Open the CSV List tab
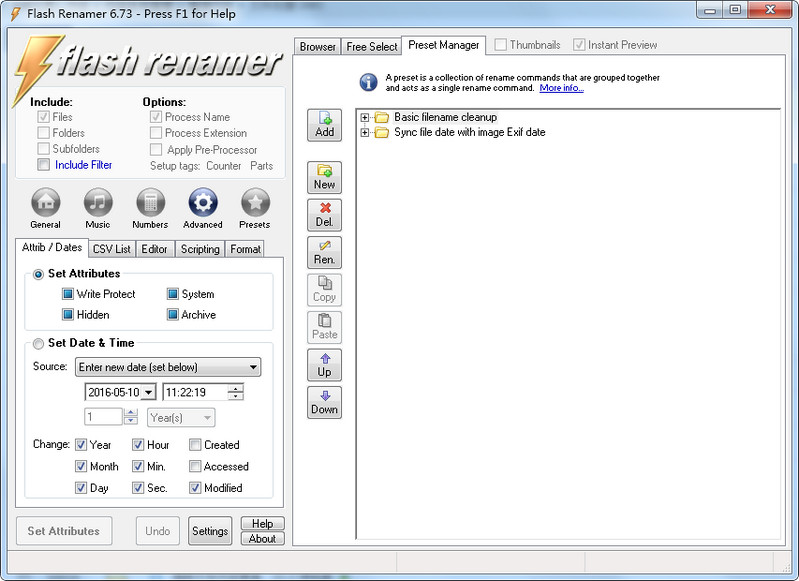 112,249
